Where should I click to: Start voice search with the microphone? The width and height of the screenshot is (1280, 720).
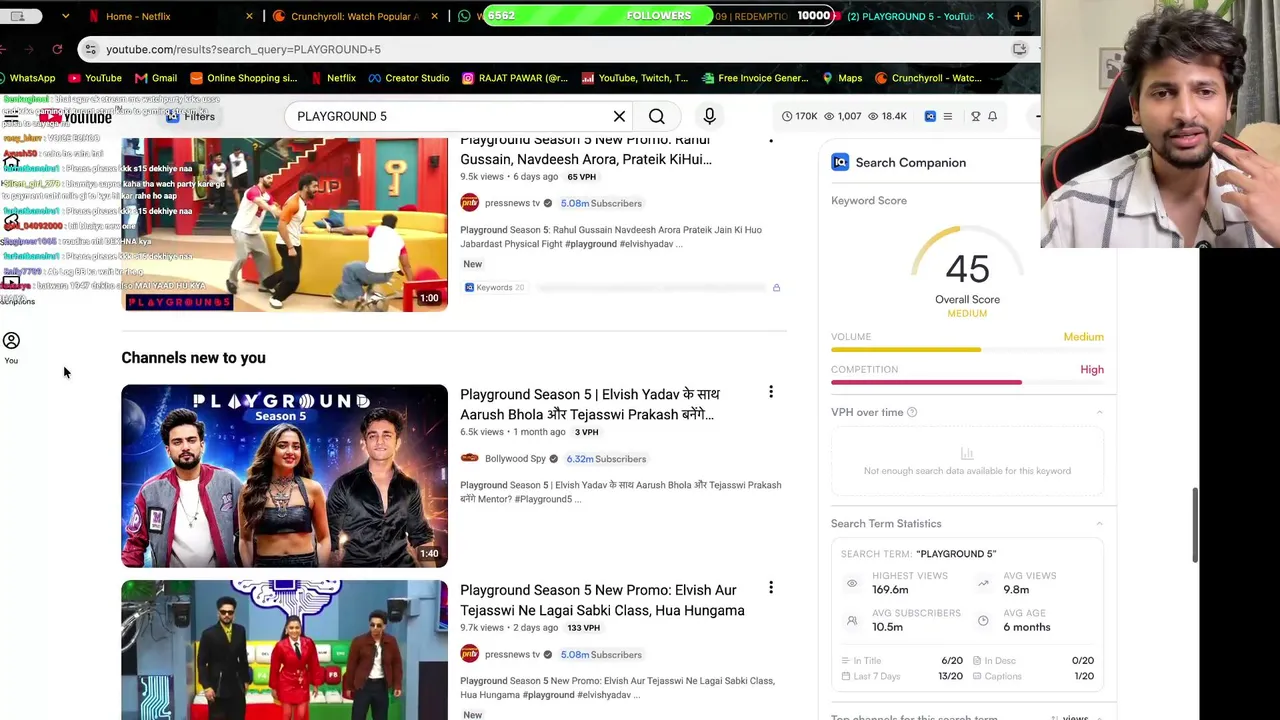tap(709, 116)
